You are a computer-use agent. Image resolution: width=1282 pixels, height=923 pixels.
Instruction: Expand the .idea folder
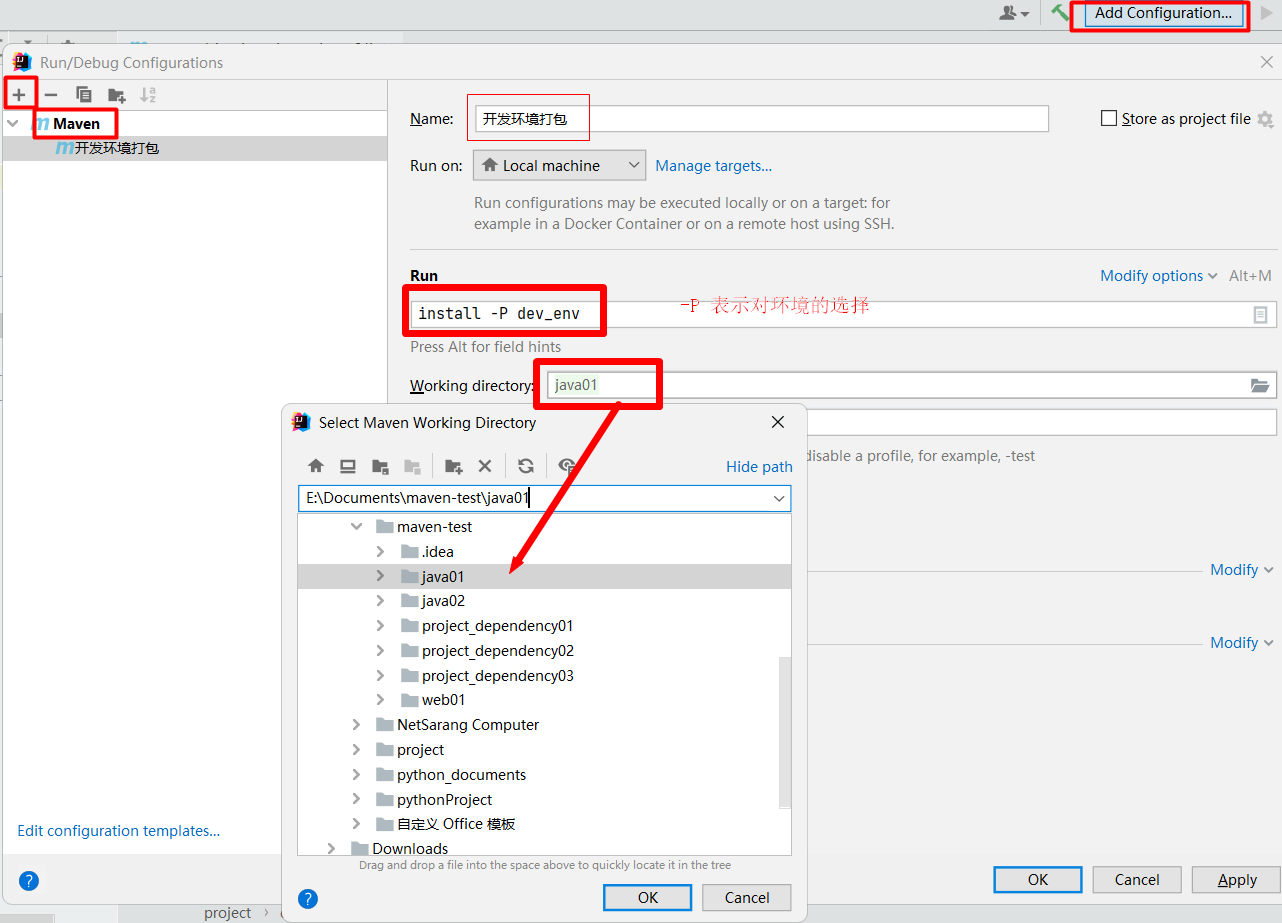coord(380,552)
